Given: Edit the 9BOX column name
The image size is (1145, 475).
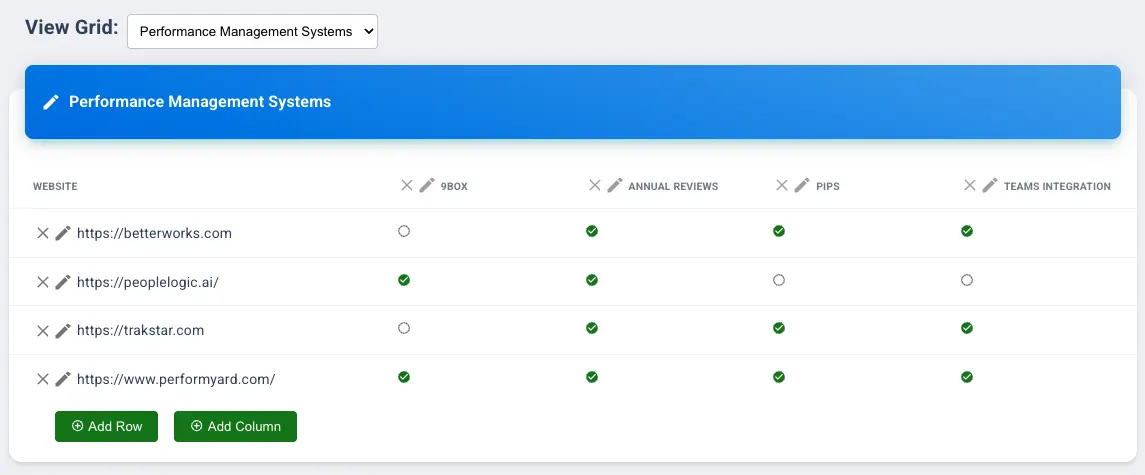Looking at the screenshot, I should pyautogui.click(x=427, y=186).
